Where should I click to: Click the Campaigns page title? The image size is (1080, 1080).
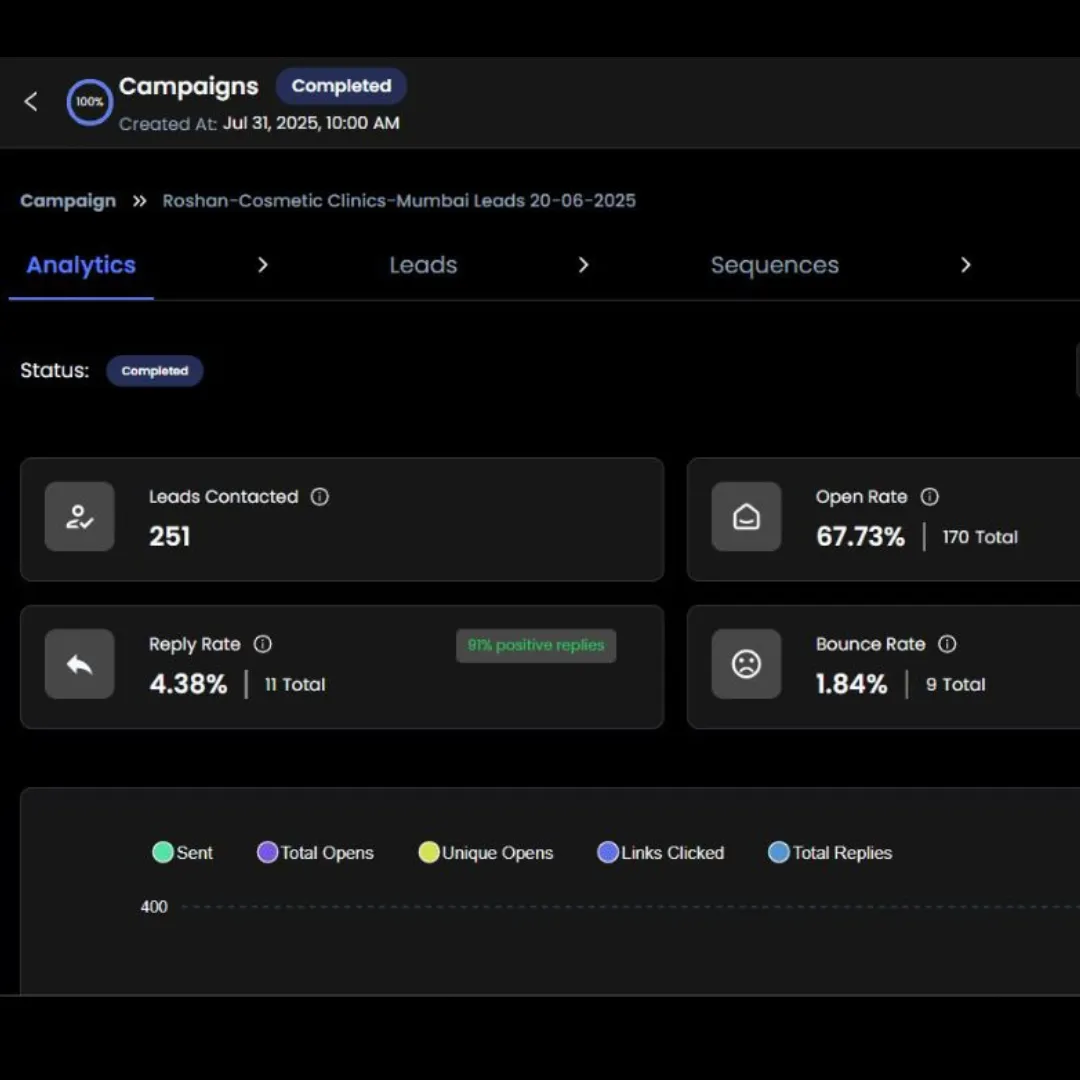(189, 87)
